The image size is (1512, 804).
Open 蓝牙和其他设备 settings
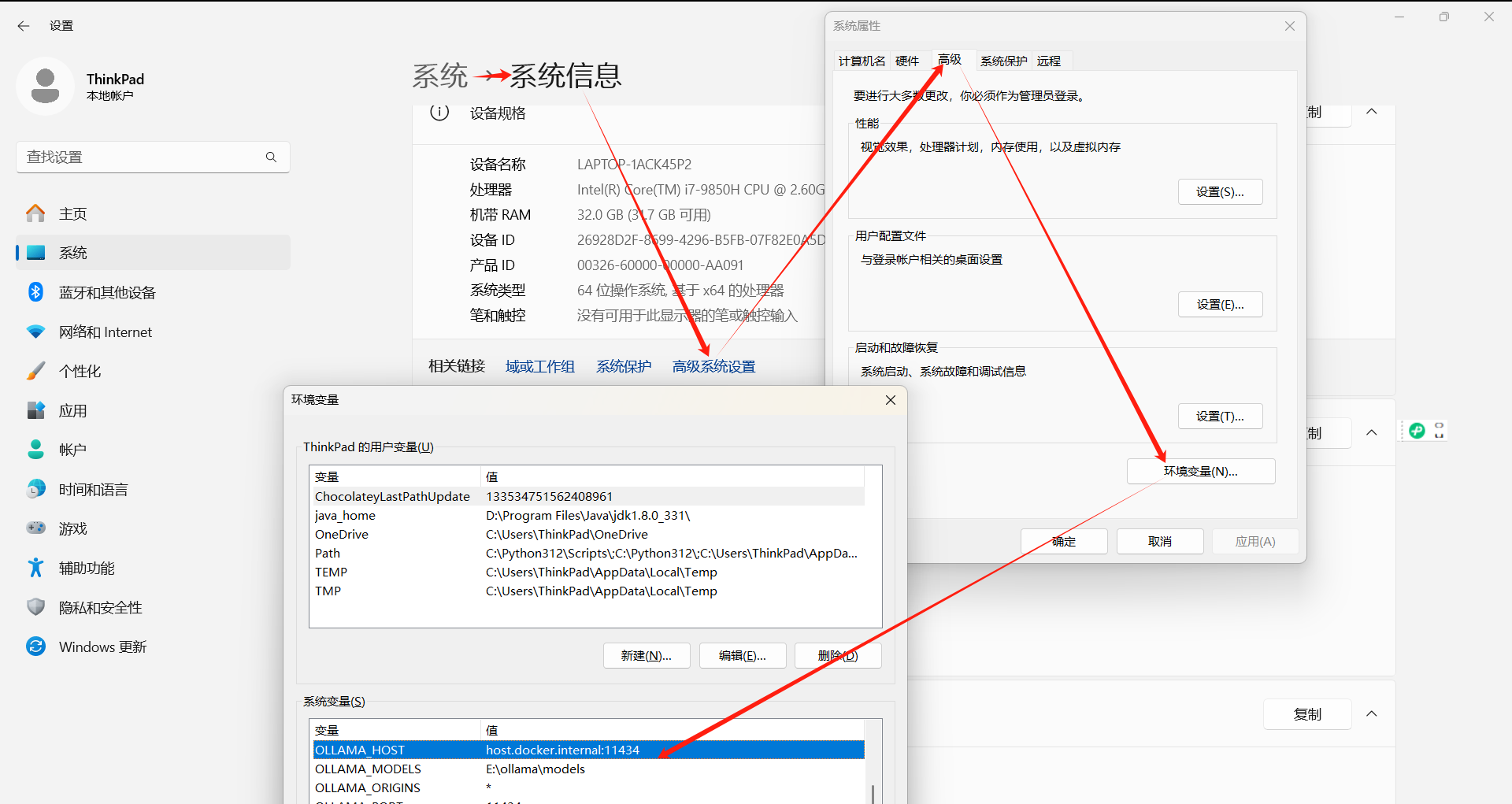[154, 292]
